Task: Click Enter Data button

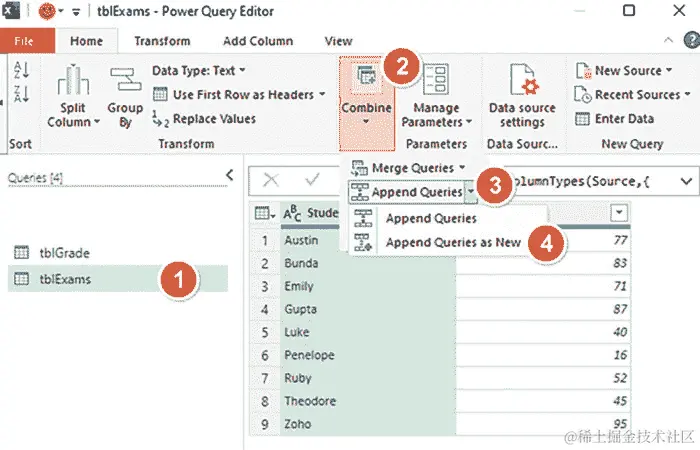Action: click(615, 119)
